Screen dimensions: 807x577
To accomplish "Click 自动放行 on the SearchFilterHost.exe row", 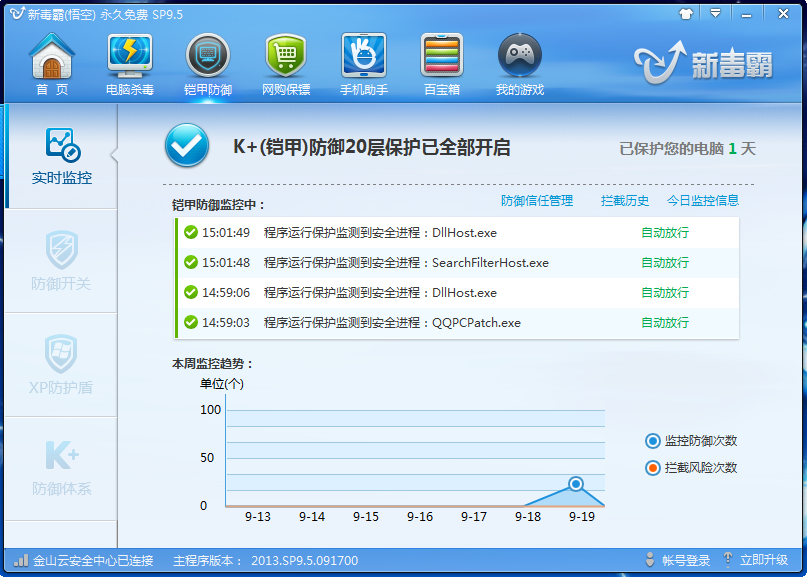I will pyautogui.click(x=665, y=263).
